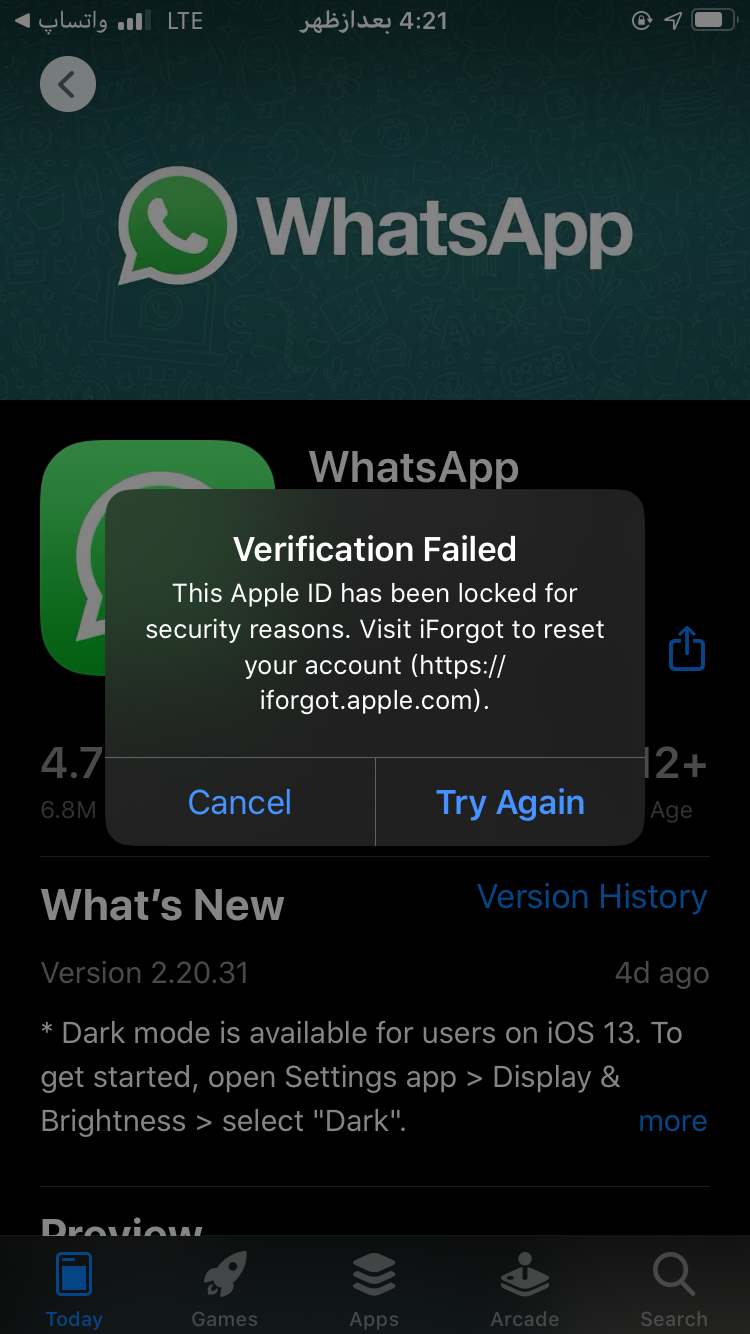The height and width of the screenshot is (1334, 750).
Task: Open the Today tab
Action: coord(74,1290)
